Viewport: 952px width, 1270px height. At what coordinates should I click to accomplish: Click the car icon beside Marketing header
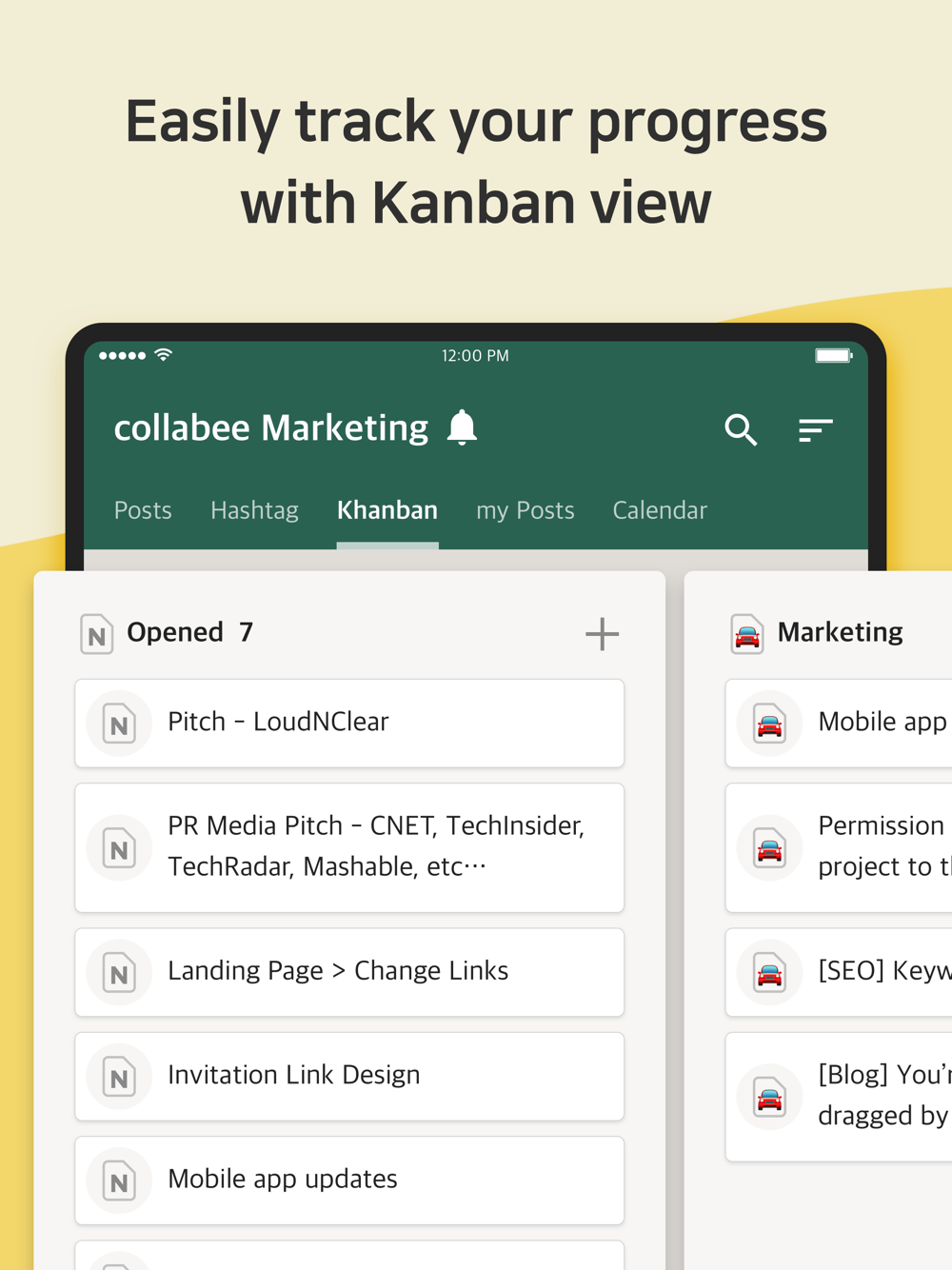(747, 634)
